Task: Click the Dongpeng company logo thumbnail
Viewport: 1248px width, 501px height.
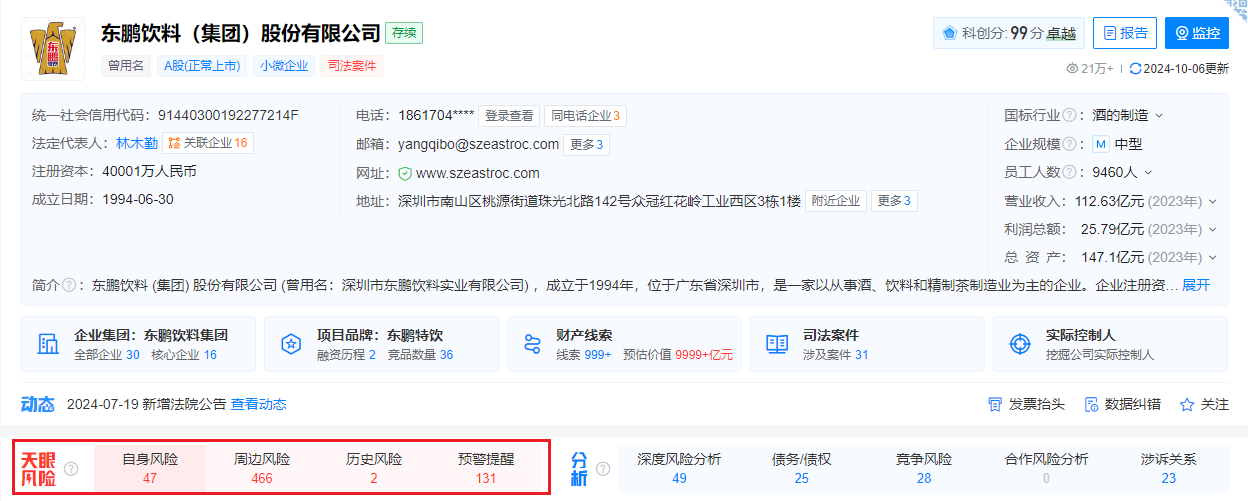Action: (x=52, y=49)
